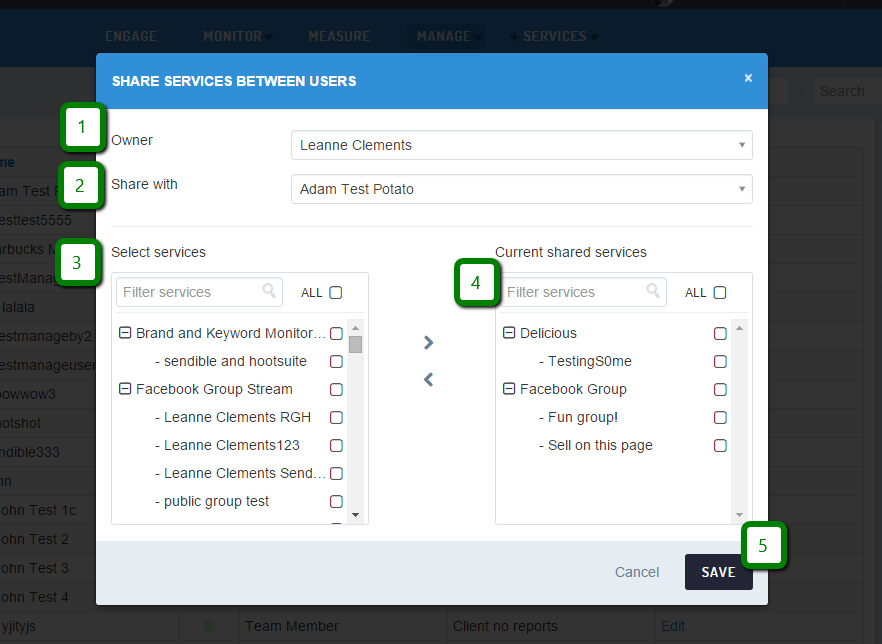Check ALL checkbox under Select services
The image size is (882, 644).
336,292
